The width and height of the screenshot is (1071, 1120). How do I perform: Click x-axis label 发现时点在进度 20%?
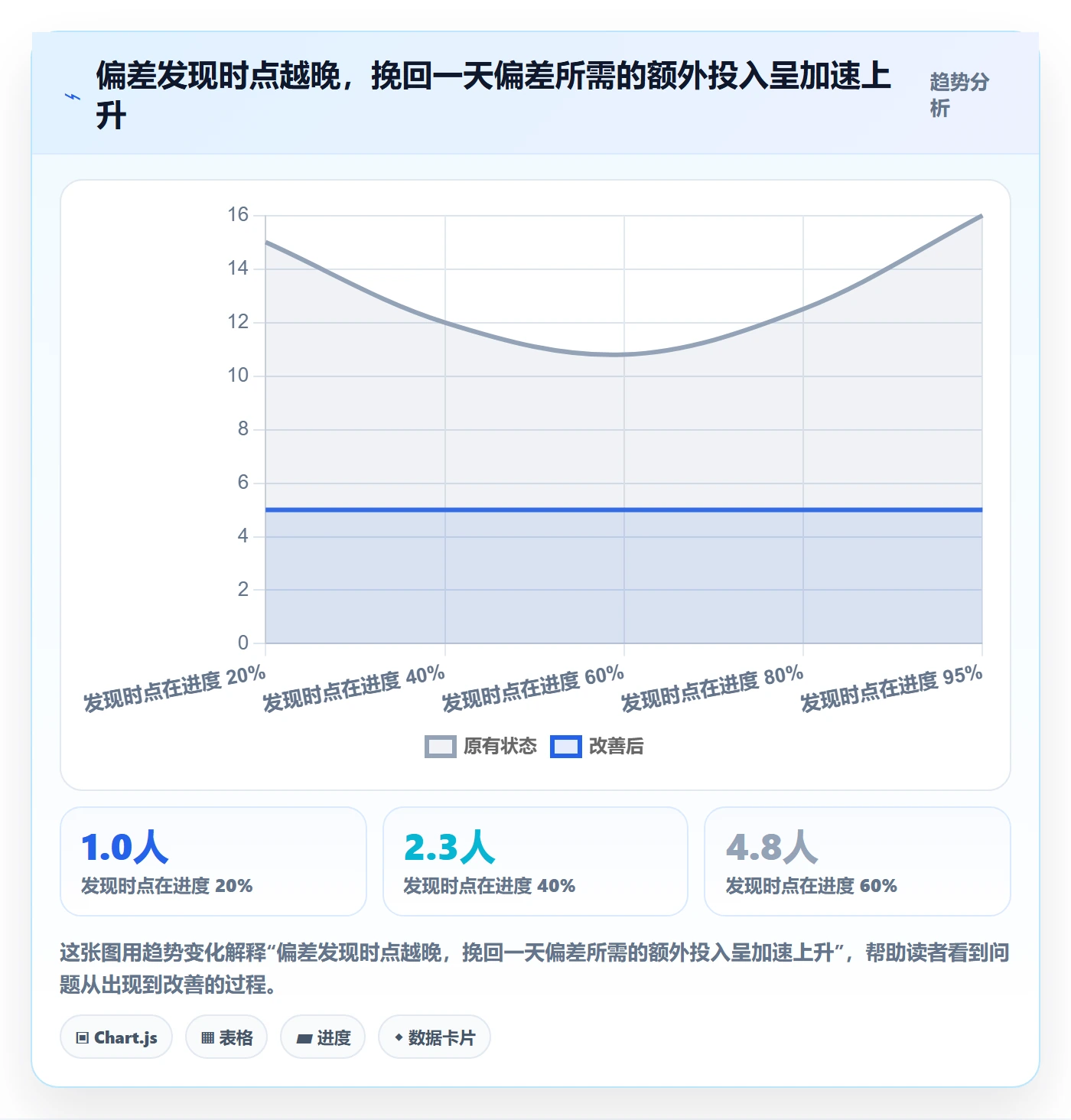click(174, 689)
